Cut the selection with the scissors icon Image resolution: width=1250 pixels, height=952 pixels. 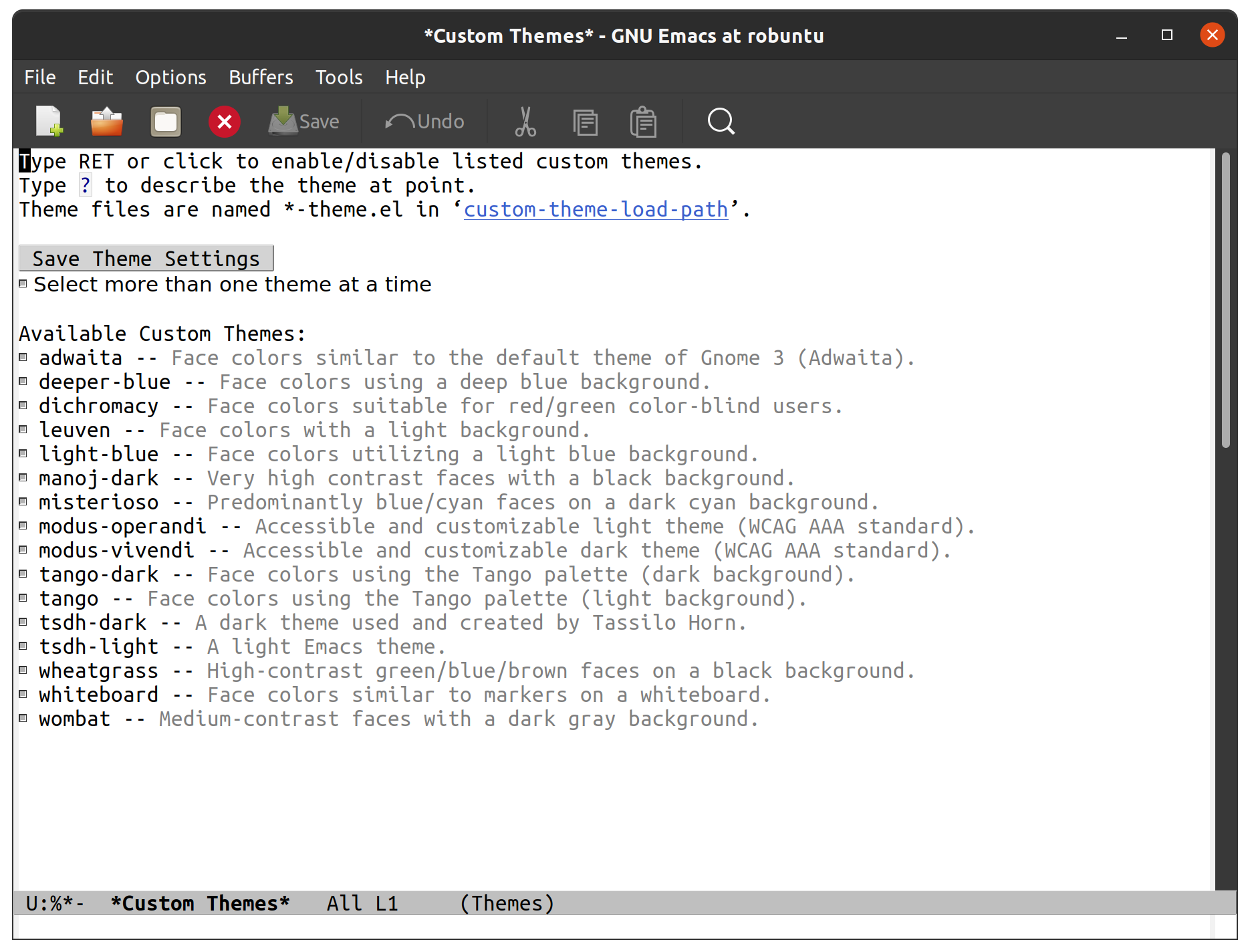pos(525,121)
